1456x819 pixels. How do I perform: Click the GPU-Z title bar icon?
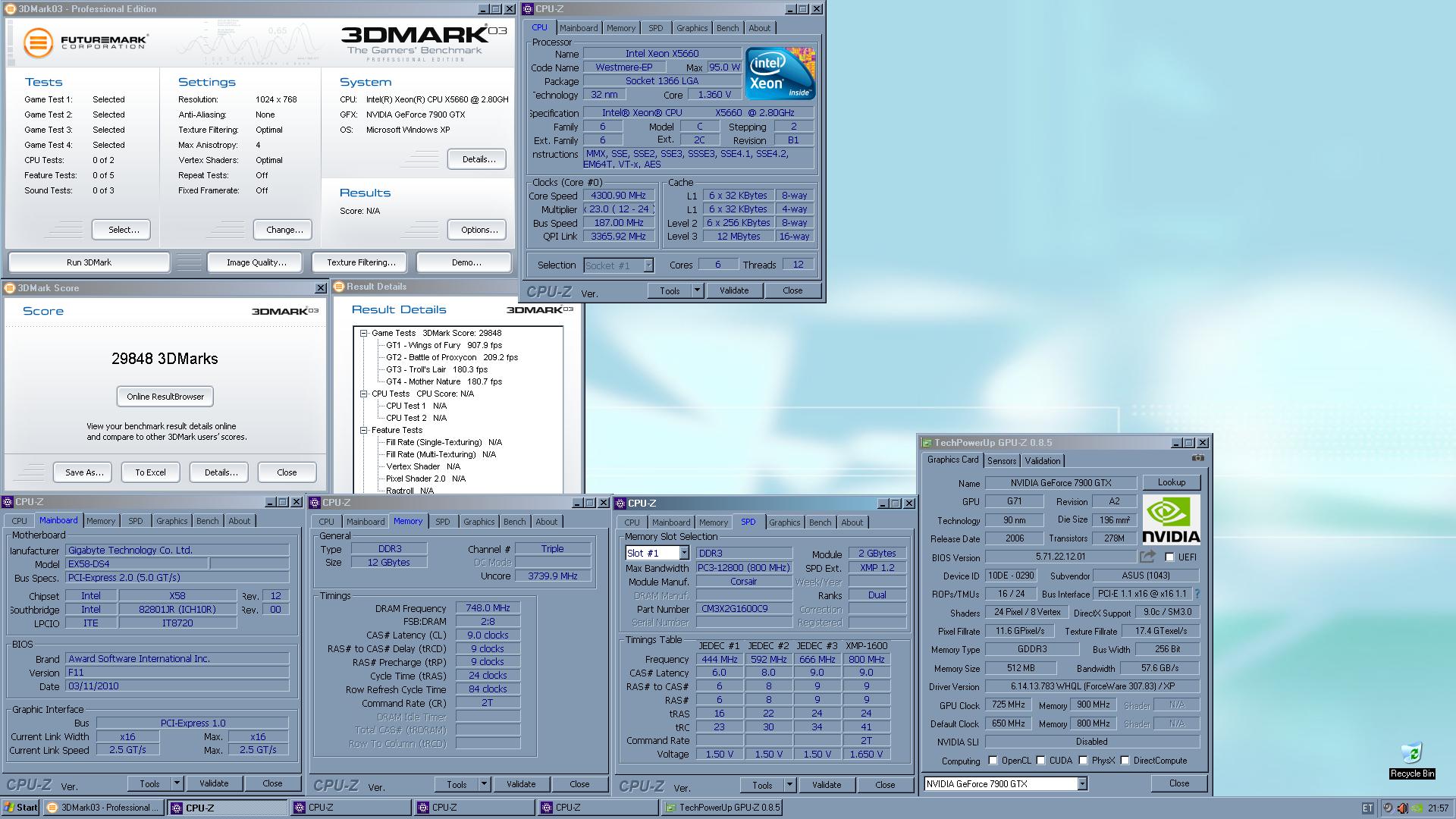[x=927, y=443]
